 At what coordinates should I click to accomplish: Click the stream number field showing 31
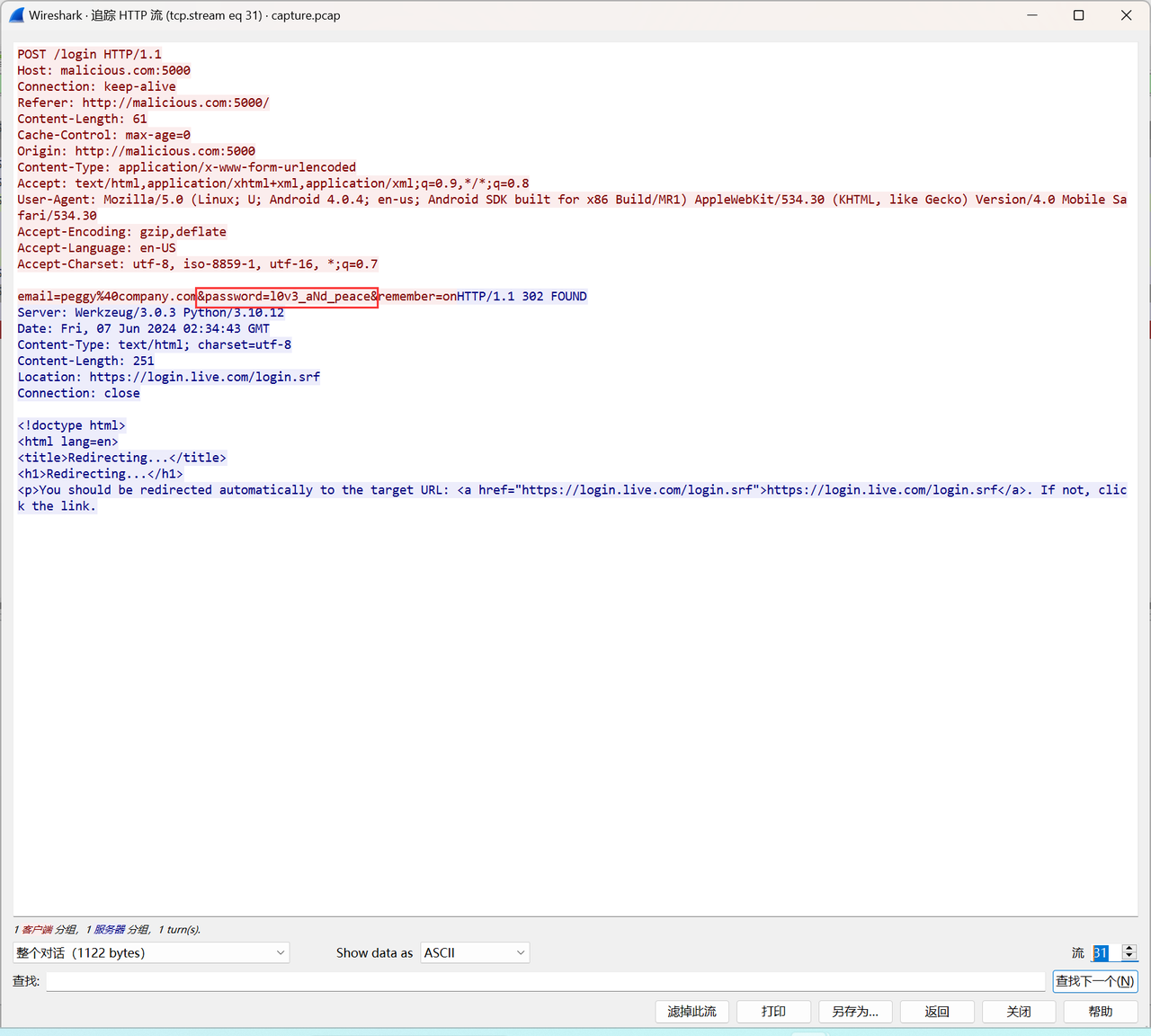1104,952
